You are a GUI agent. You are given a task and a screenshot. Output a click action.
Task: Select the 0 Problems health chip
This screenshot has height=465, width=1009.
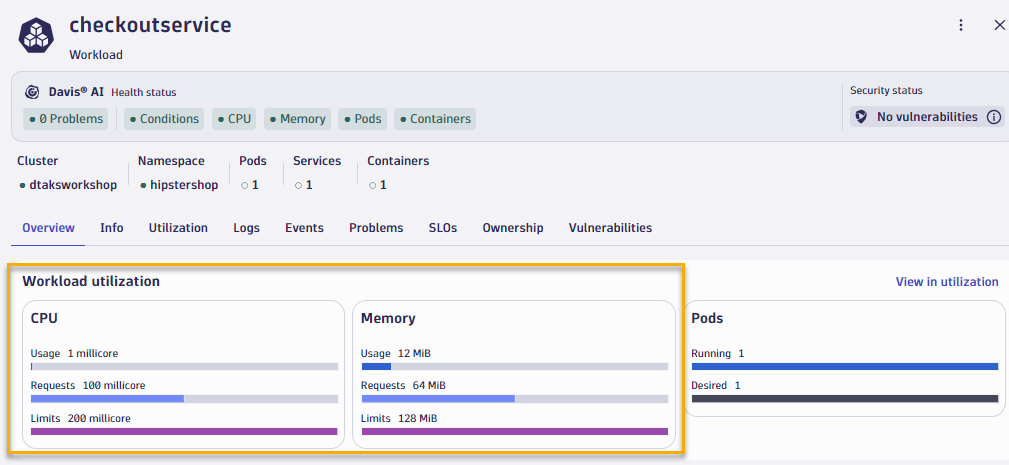coord(66,119)
